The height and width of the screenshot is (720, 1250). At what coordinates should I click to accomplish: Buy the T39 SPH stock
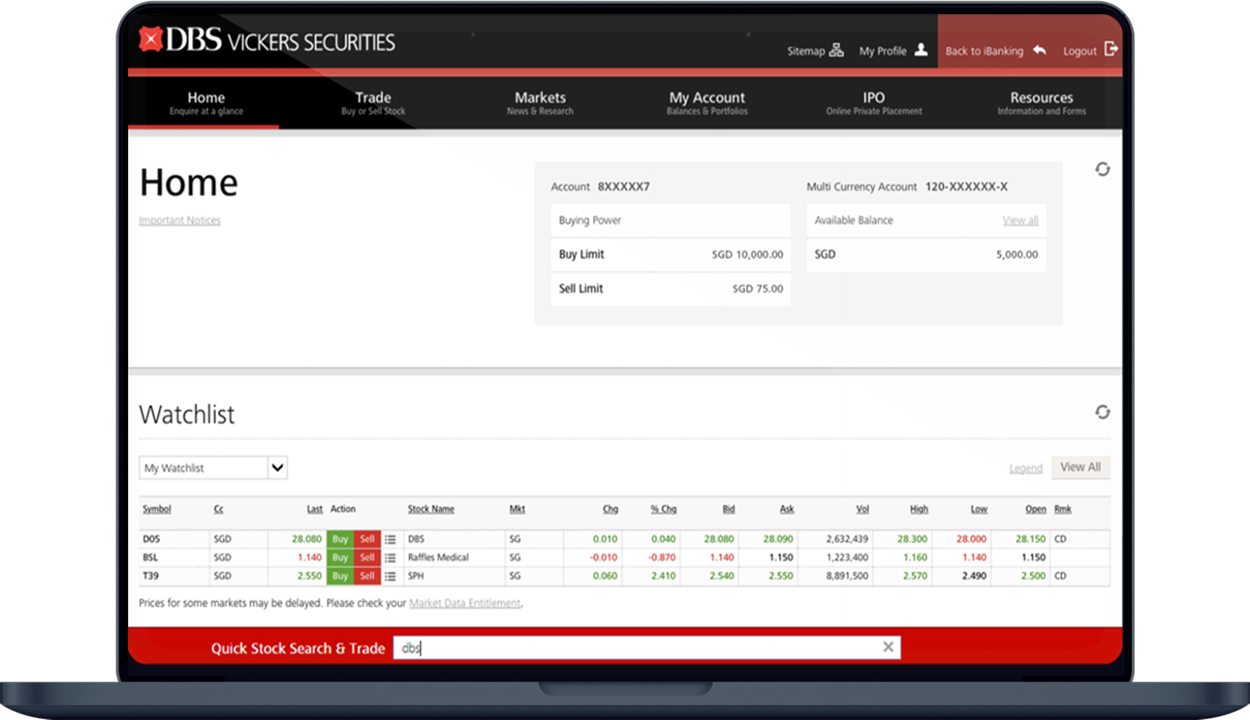tap(340, 576)
